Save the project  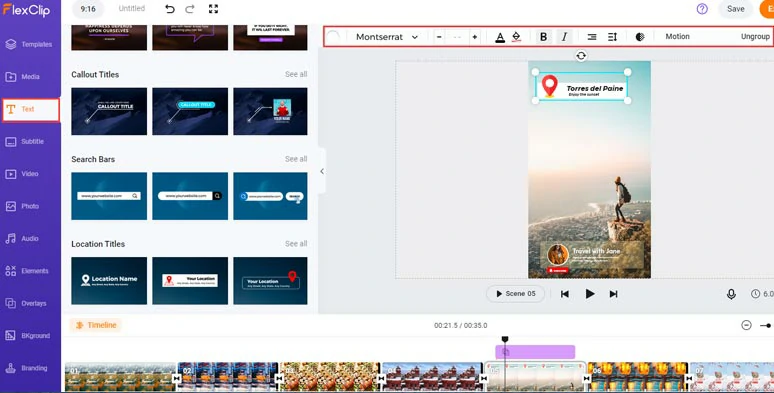pos(735,9)
